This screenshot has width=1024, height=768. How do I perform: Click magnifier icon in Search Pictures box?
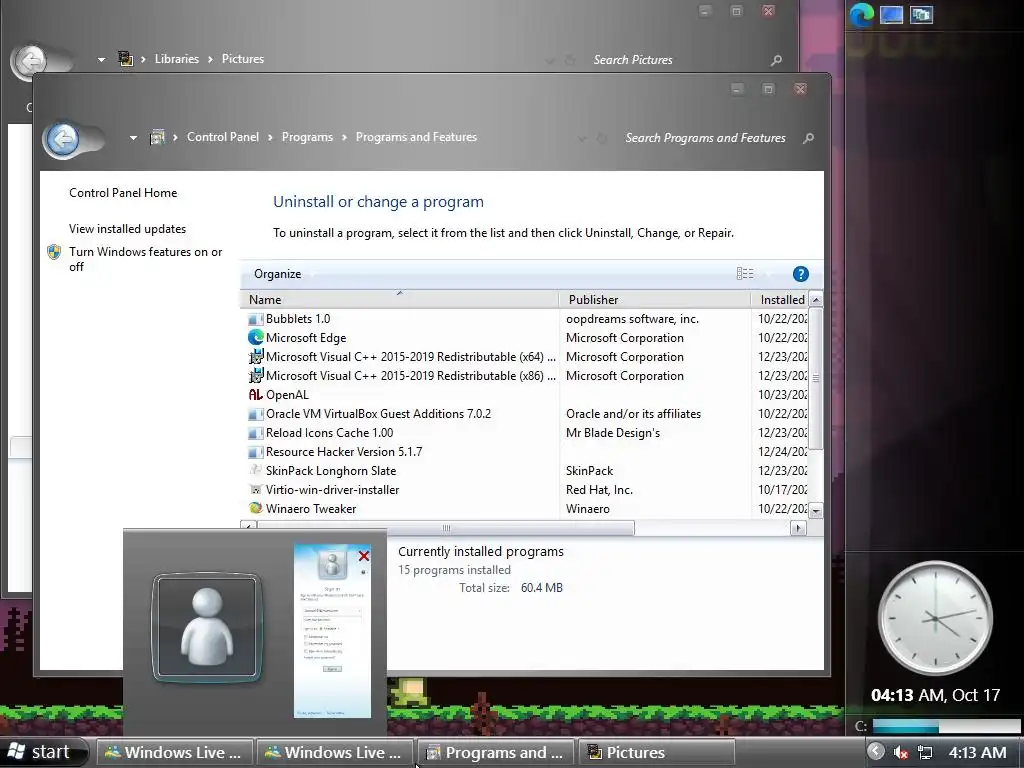click(776, 60)
